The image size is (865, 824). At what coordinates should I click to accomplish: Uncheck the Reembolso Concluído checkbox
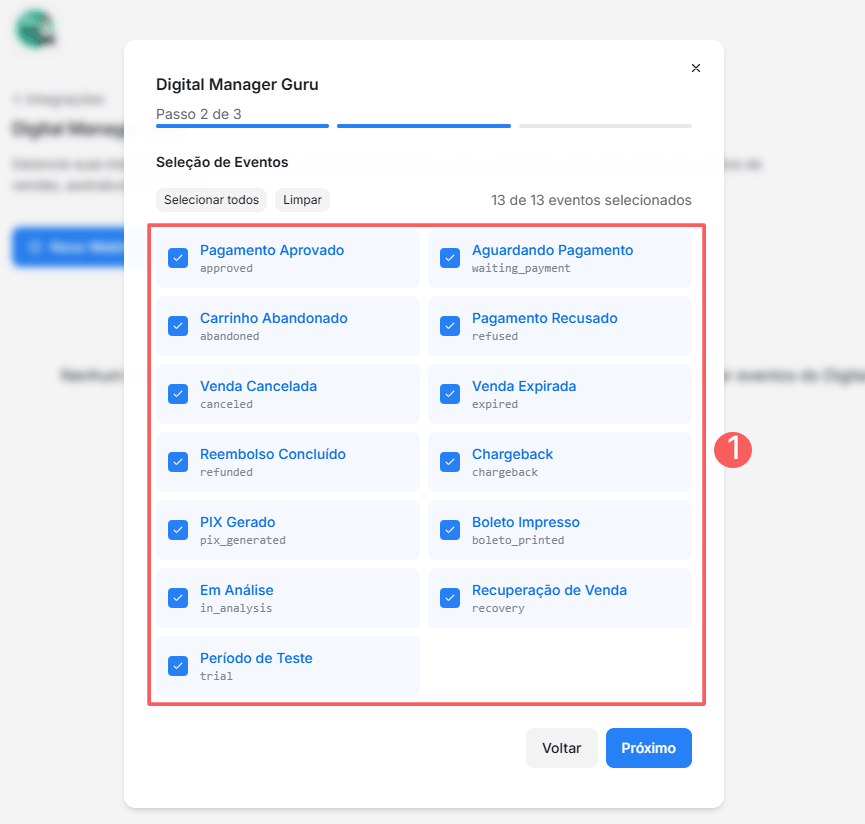[x=178, y=462]
